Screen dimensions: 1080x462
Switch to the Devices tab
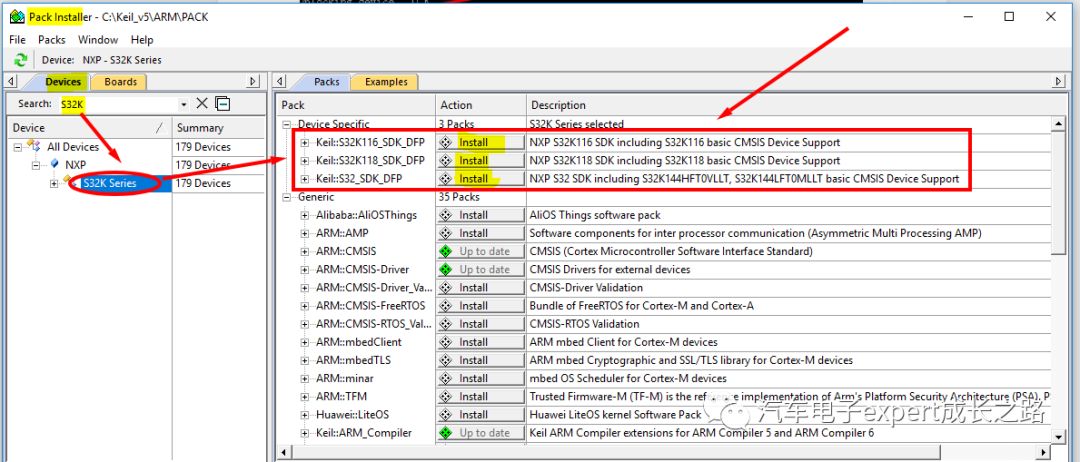coord(63,82)
